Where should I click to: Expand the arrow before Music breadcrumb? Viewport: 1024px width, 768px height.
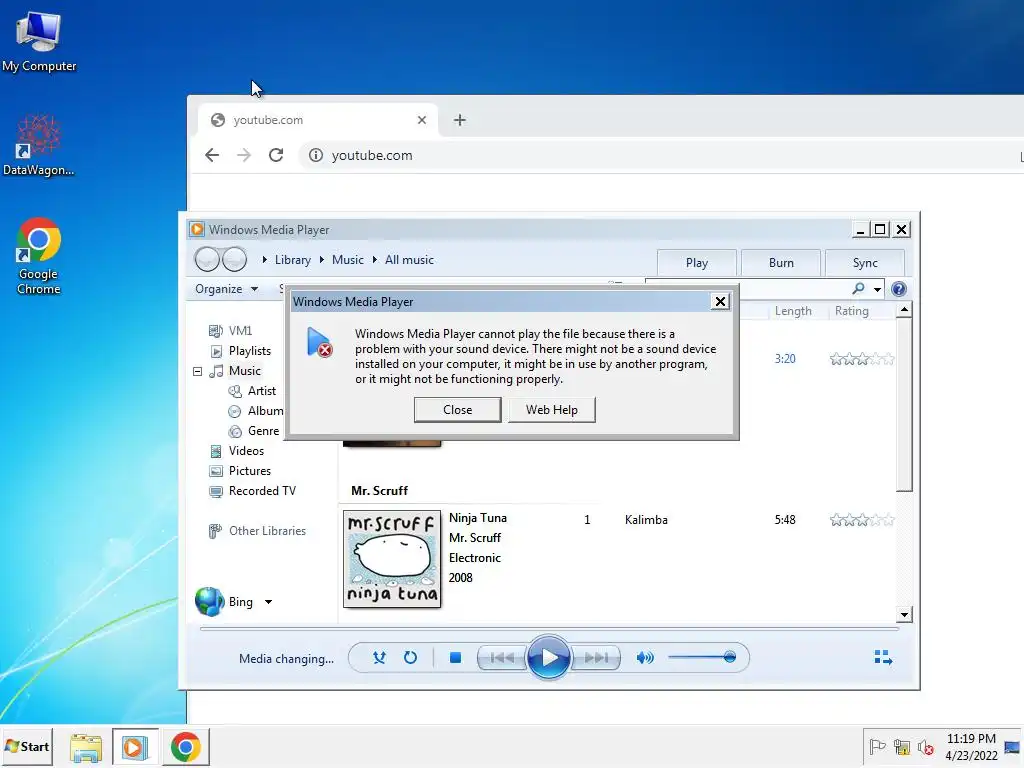click(321, 260)
